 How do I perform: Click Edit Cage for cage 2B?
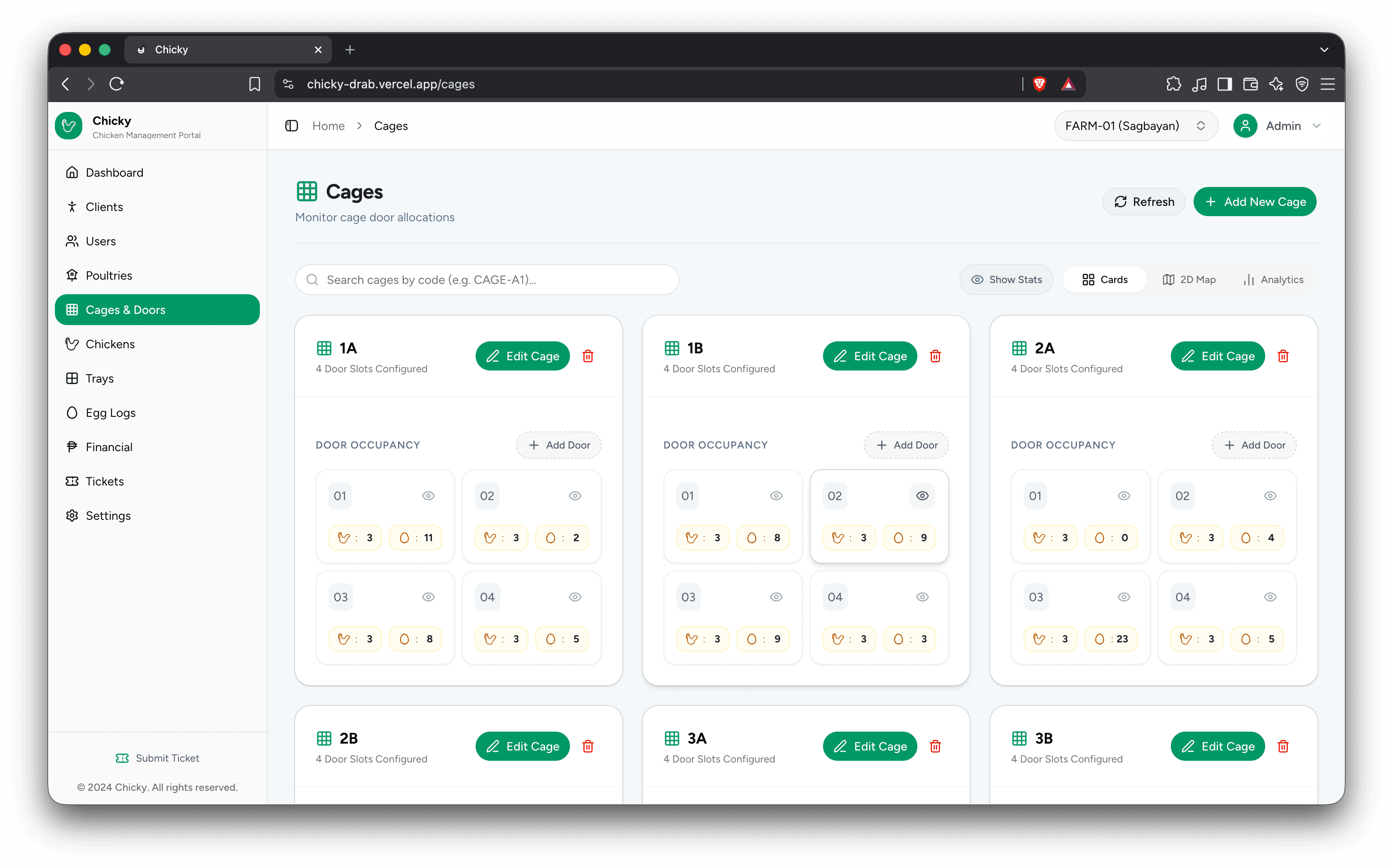(x=522, y=746)
